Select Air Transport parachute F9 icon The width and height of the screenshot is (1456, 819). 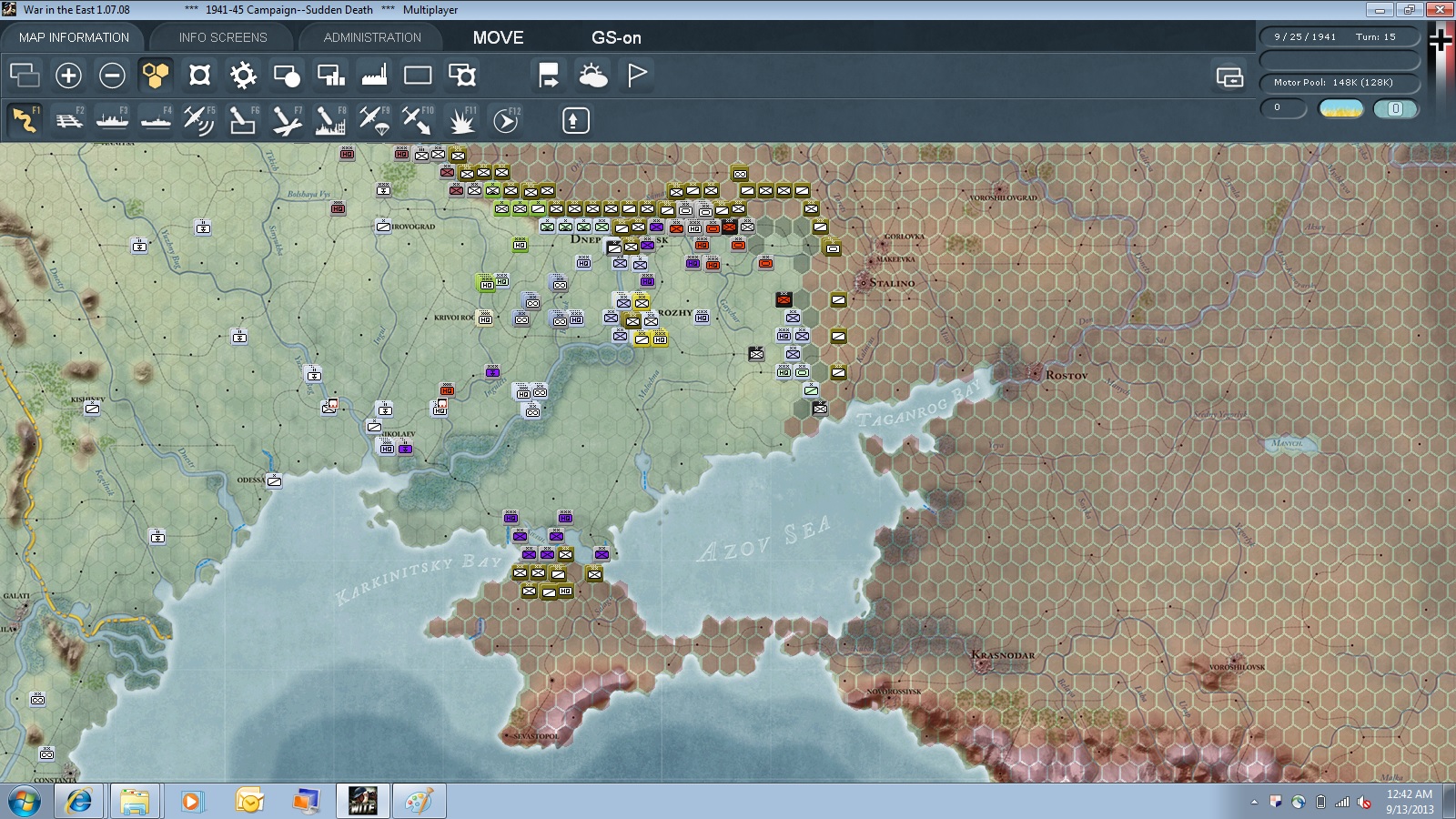[374, 120]
